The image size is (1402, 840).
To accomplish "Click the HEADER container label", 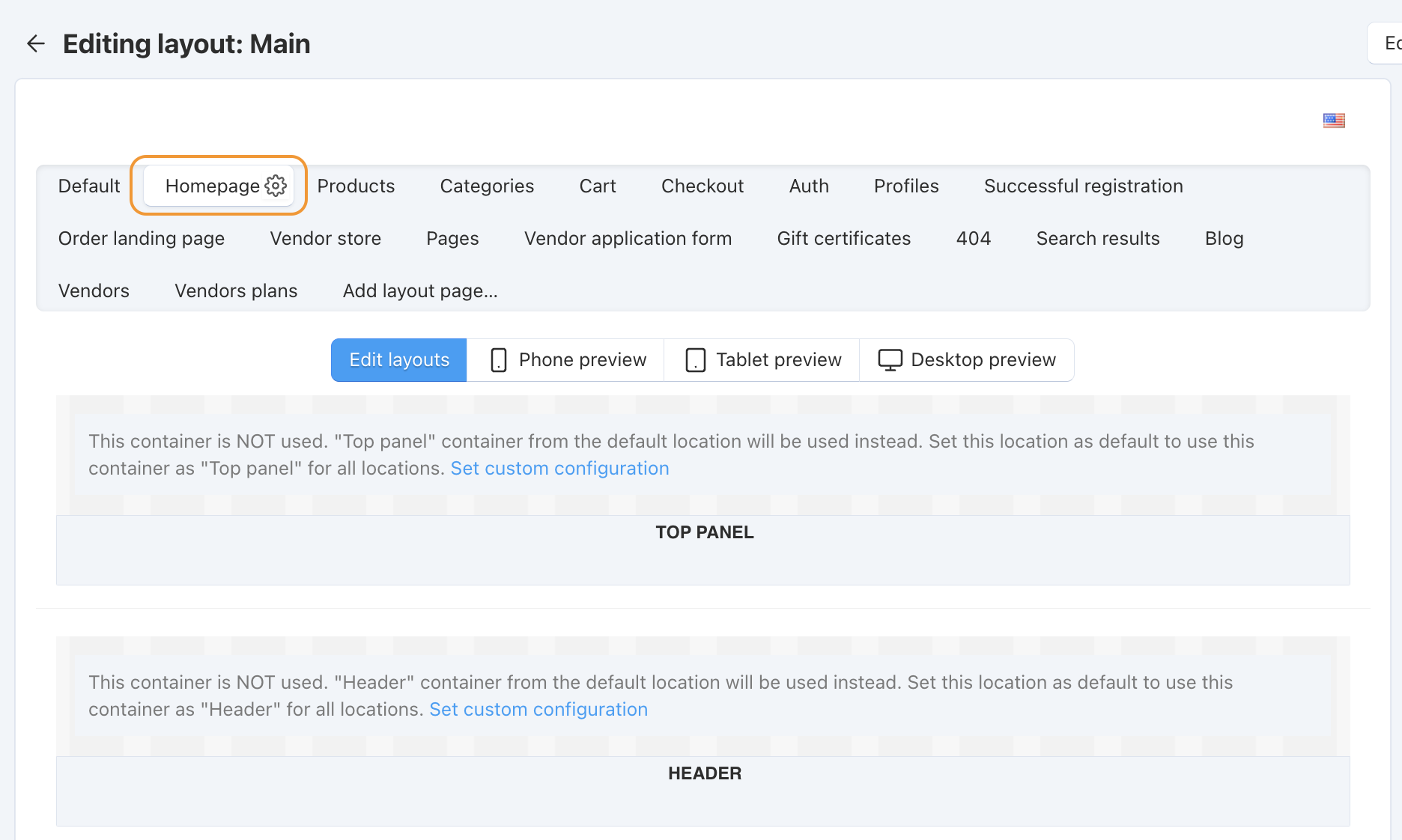I will pos(705,773).
